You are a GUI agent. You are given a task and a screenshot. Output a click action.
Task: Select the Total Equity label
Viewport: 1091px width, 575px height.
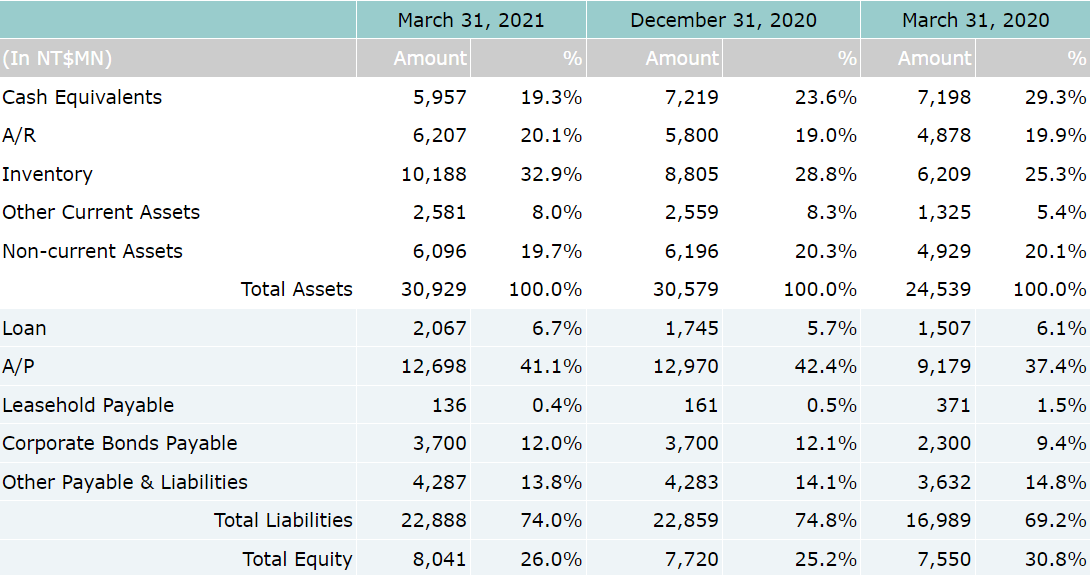pos(297,559)
